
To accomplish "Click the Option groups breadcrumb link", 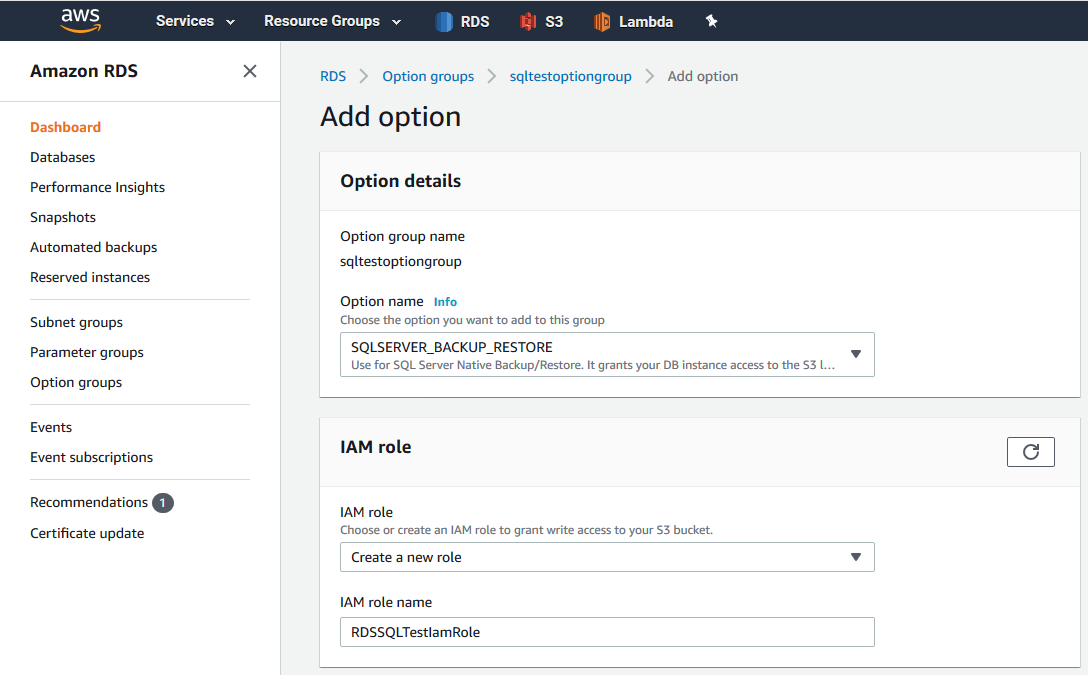I will (428, 76).
